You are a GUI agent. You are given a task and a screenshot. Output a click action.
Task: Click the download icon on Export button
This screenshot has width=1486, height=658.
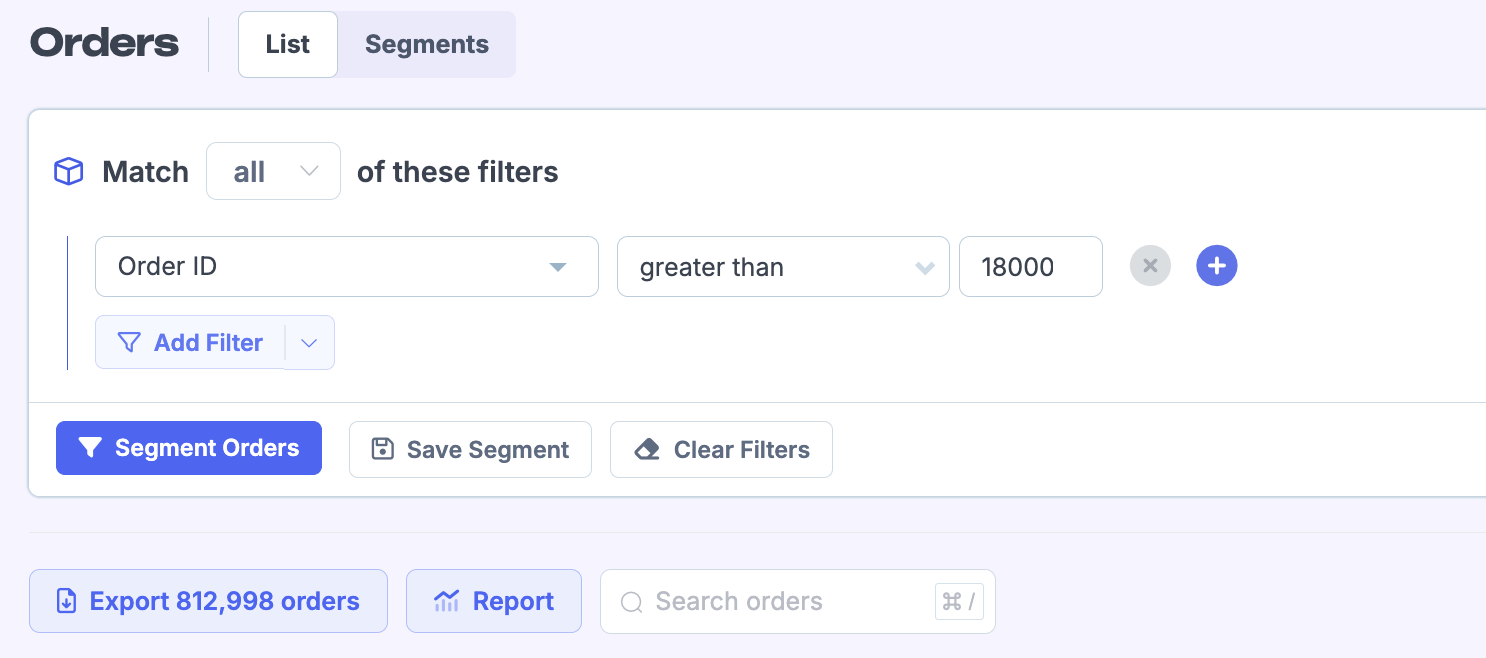(66, 601)
